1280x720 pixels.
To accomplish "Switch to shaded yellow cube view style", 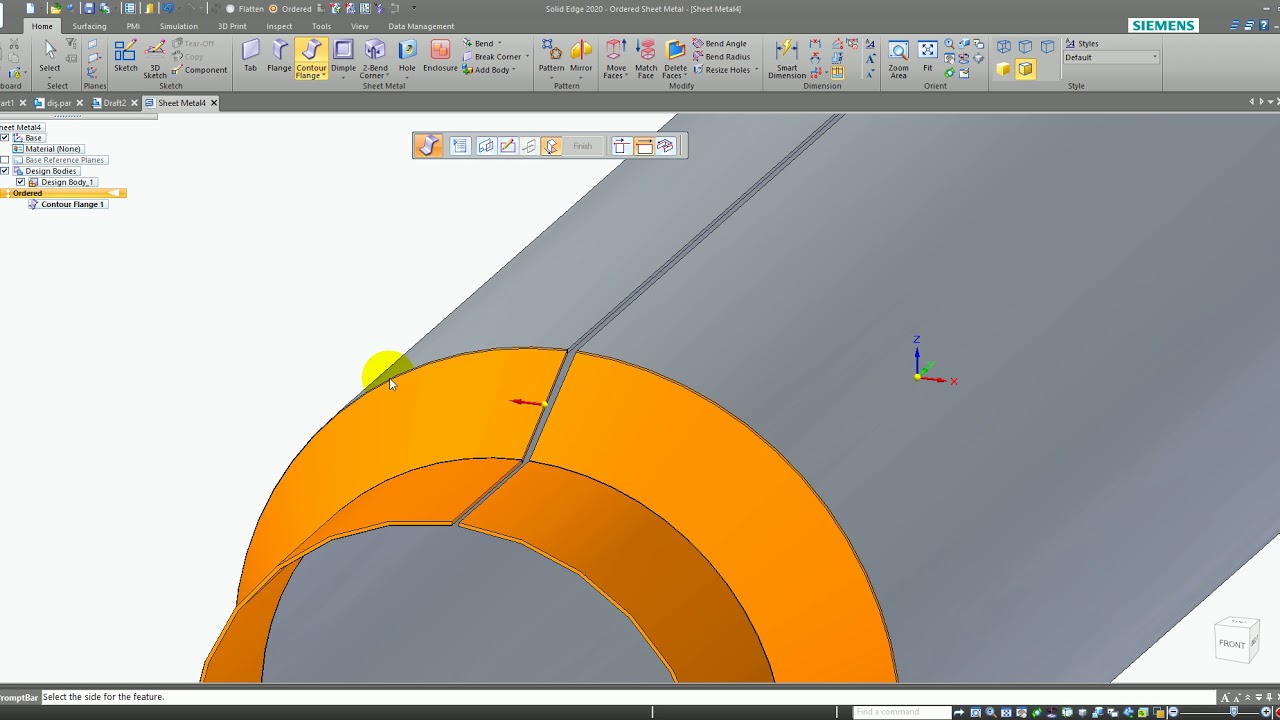I will 1004,69.
